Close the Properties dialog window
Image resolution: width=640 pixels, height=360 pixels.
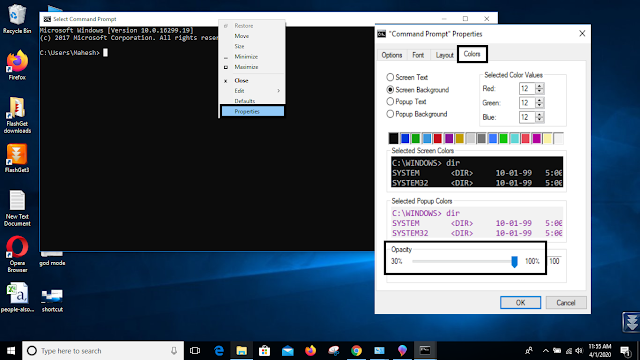582,33
